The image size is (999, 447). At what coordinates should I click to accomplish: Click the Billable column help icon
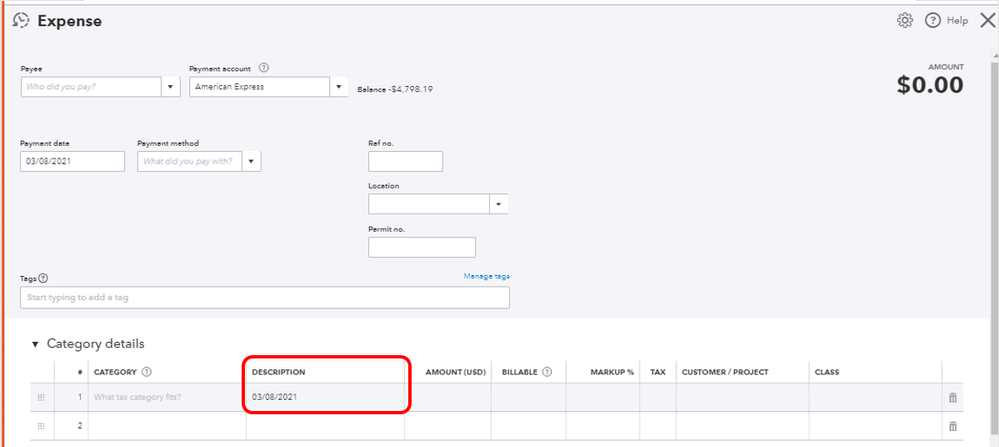pos(547,372)
